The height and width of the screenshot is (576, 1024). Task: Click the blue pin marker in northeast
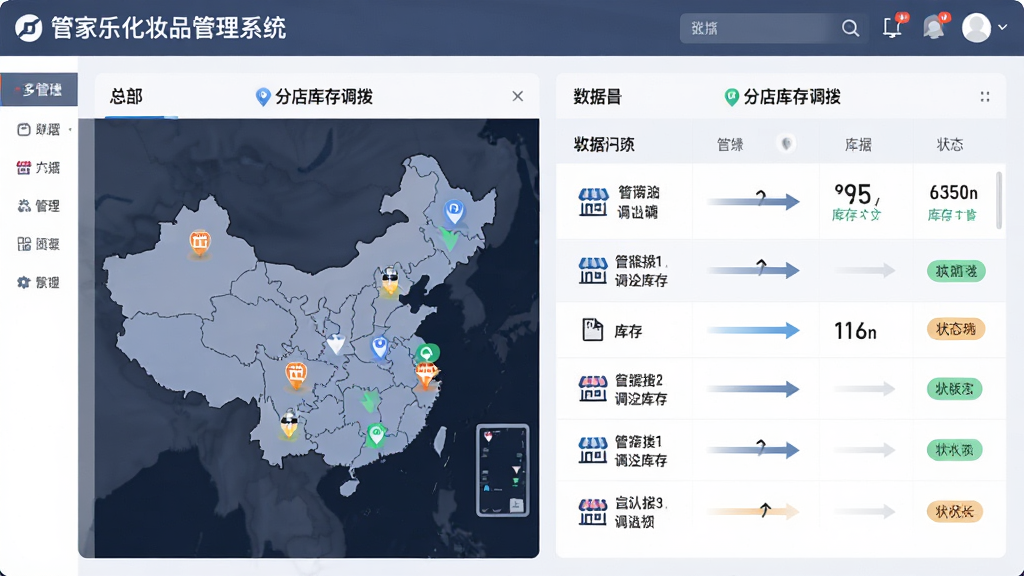pyautogui.click(x=454, y=213)
